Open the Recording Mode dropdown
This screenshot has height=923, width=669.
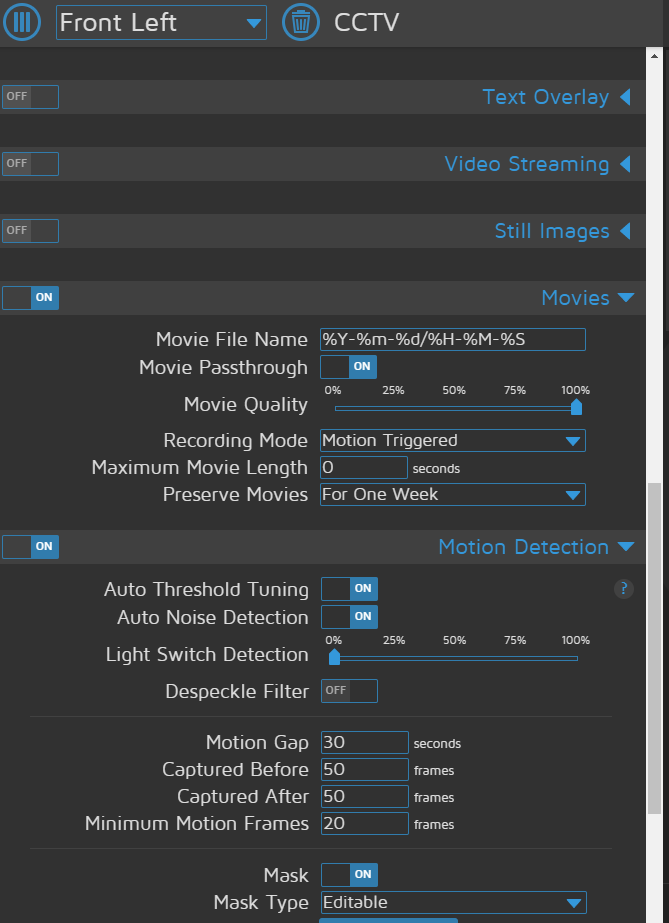(x=452, y=440)
